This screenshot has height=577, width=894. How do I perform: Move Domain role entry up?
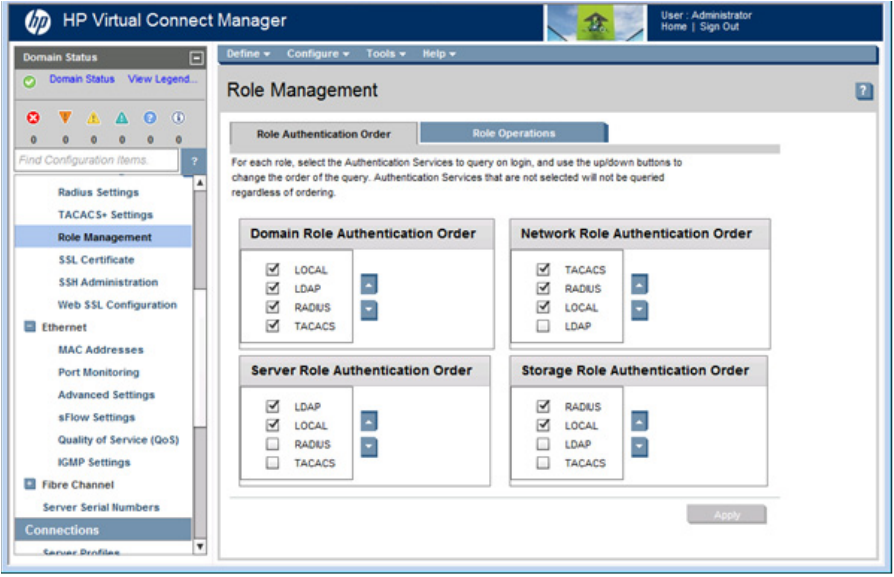coord(369,284)
